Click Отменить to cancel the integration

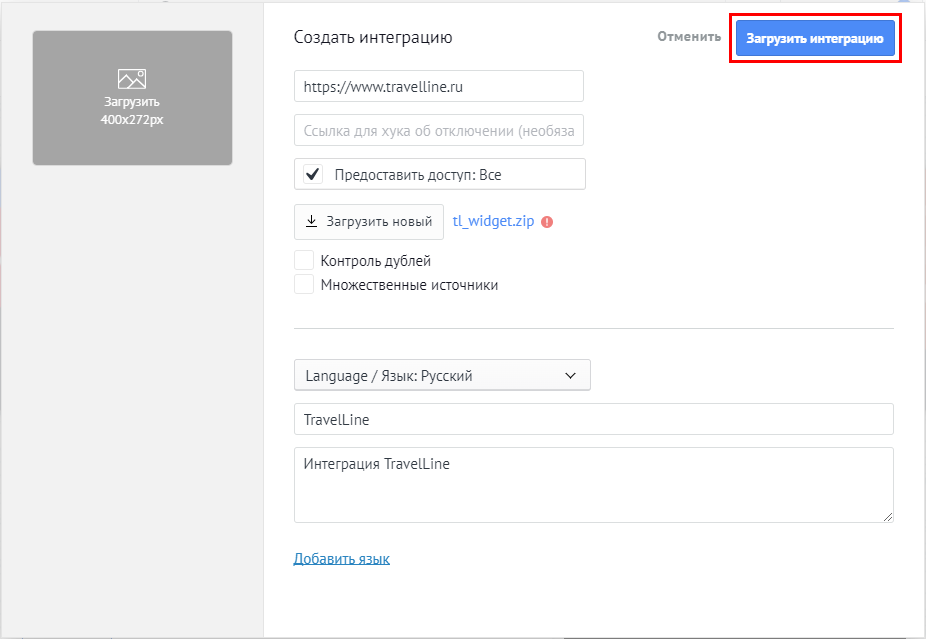689,37
